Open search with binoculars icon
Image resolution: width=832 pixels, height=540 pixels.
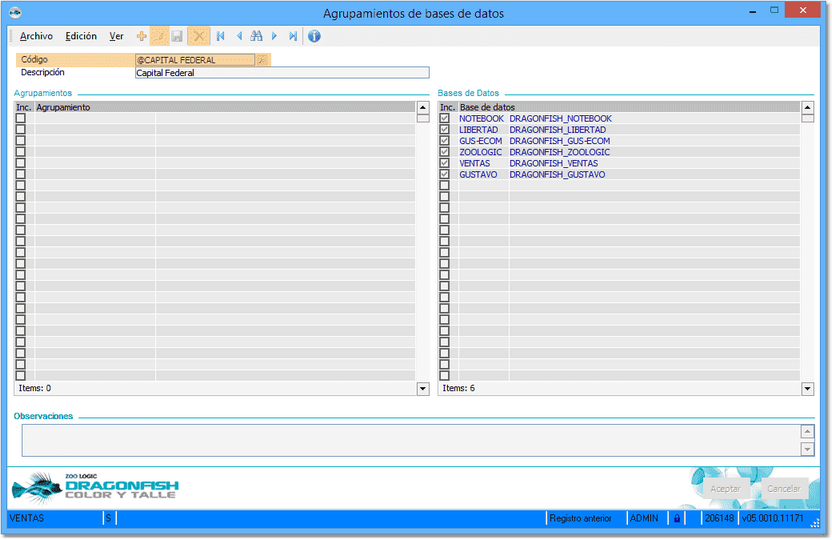[256, 36]
